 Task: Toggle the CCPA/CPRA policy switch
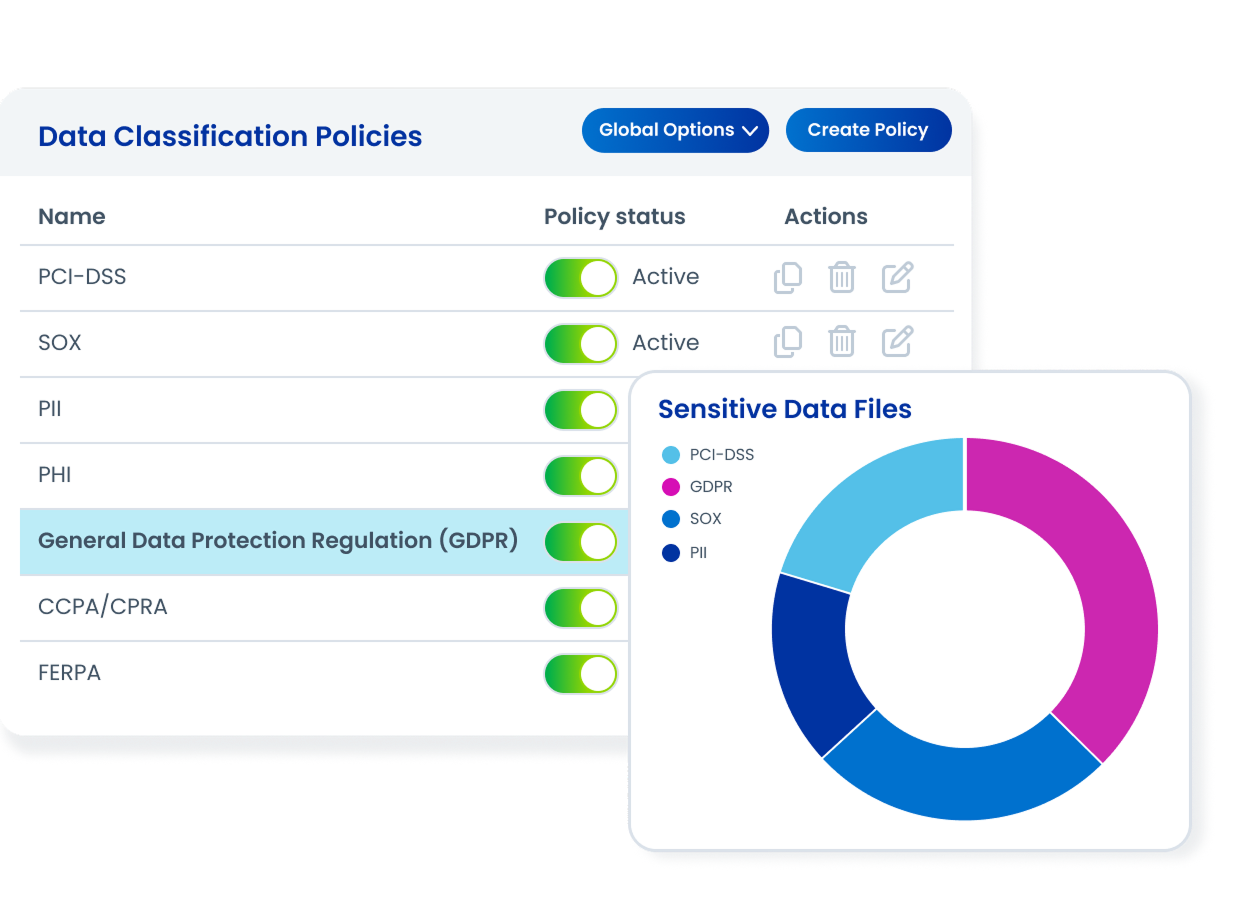pyautogui.click(x=581, y=607)
